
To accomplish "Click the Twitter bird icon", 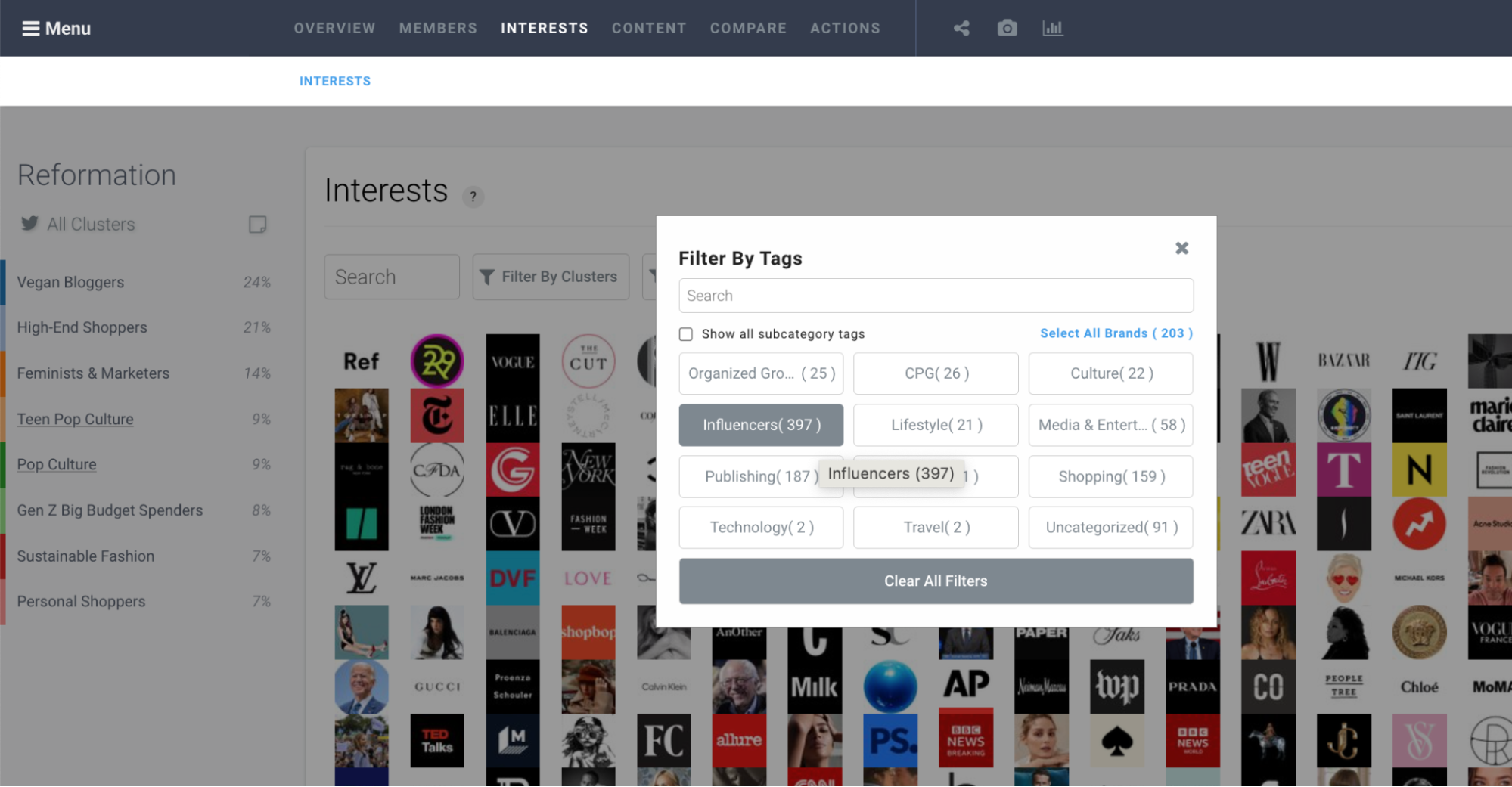I will coord(29,224).
